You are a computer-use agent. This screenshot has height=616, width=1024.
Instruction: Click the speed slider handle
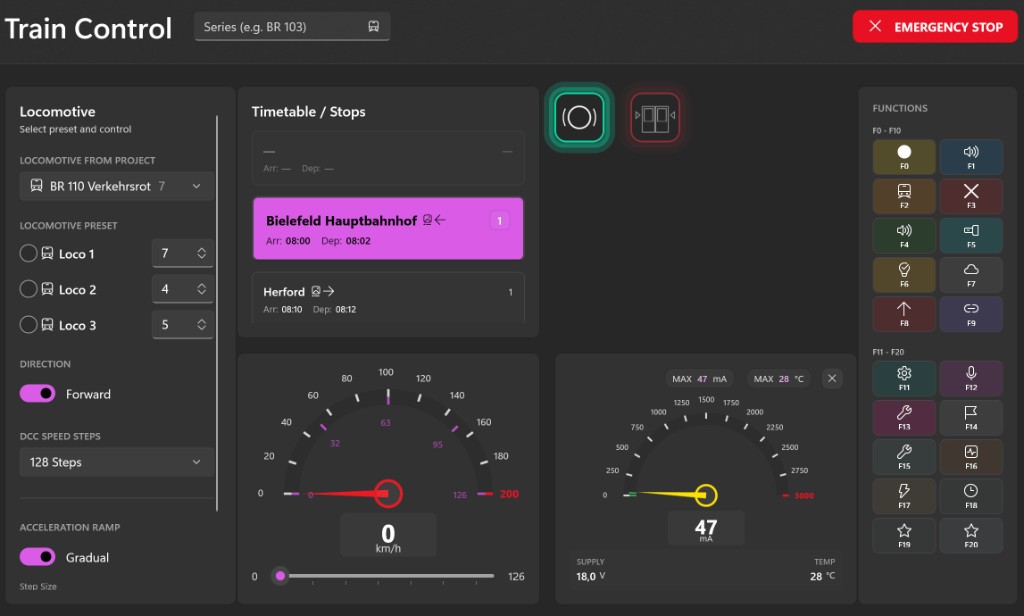pos(280,575)
